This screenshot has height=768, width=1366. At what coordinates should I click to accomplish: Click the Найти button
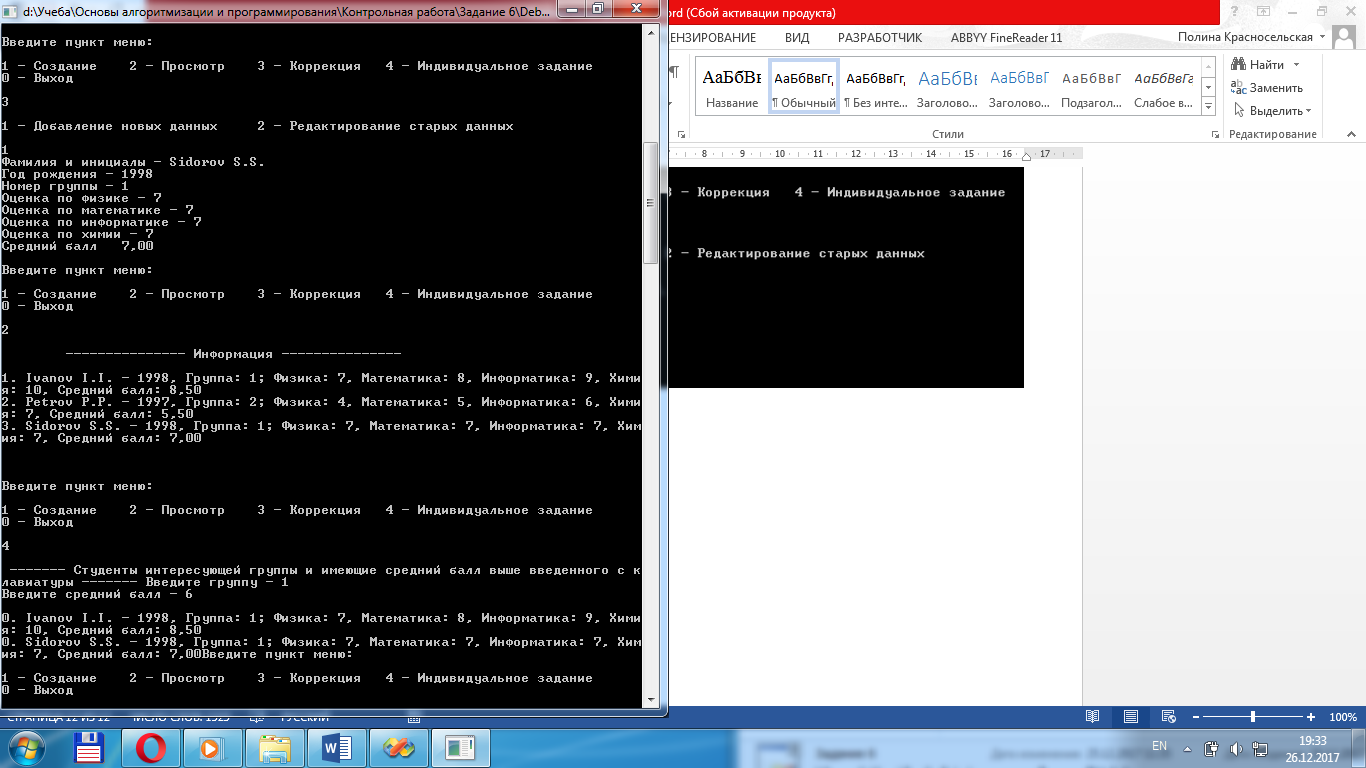(x=1264, y=65)
